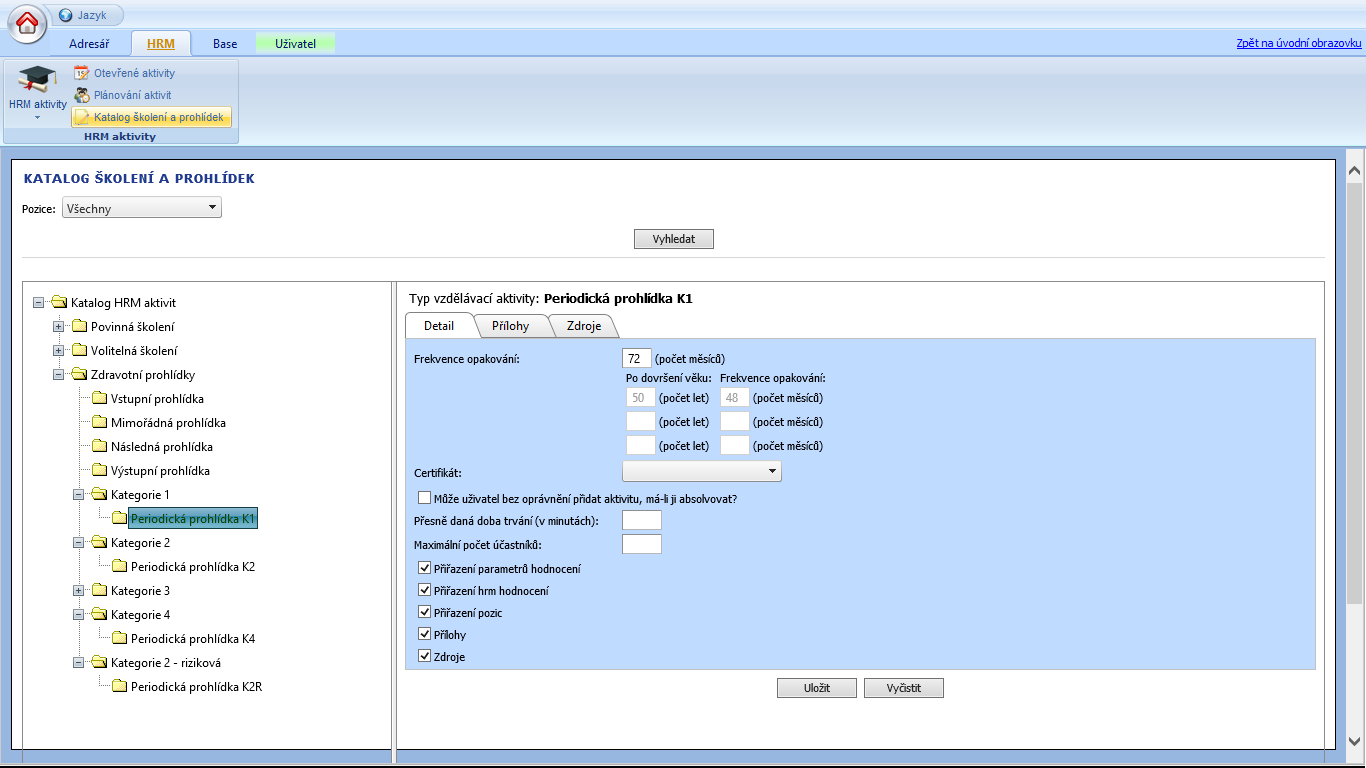Viewport: 1366px width, 768px height.
Task: Collapse the Zdravotní prohlídky node
Action: pos(58,375)
